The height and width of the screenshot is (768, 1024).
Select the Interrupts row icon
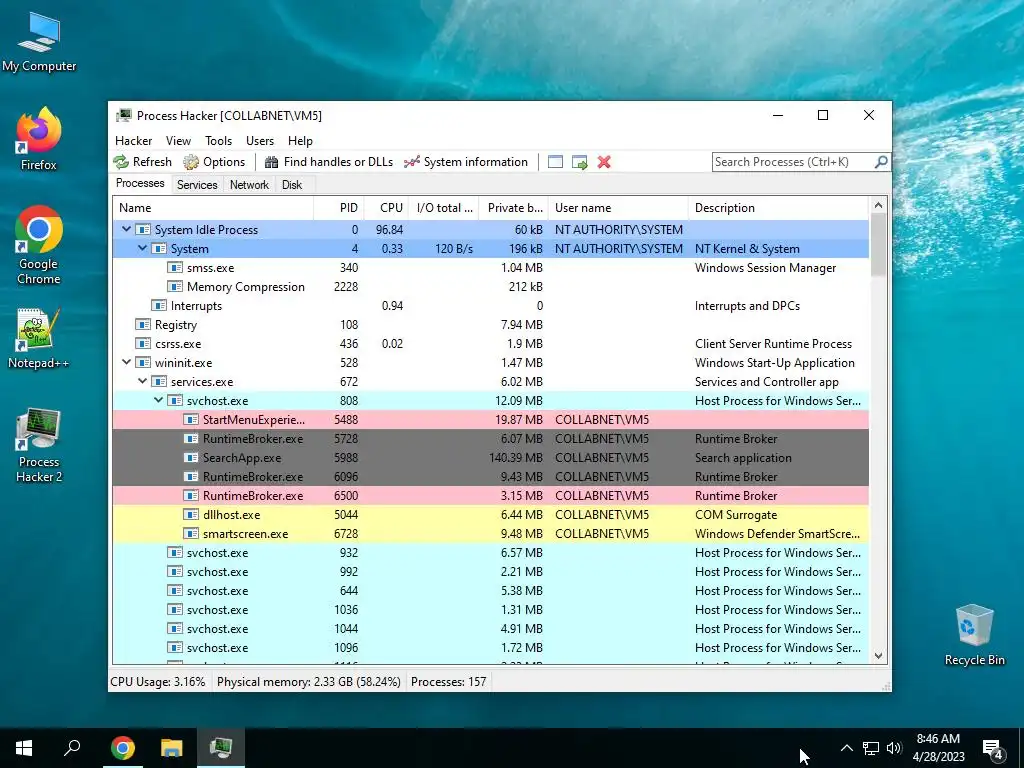coord(159,306)
